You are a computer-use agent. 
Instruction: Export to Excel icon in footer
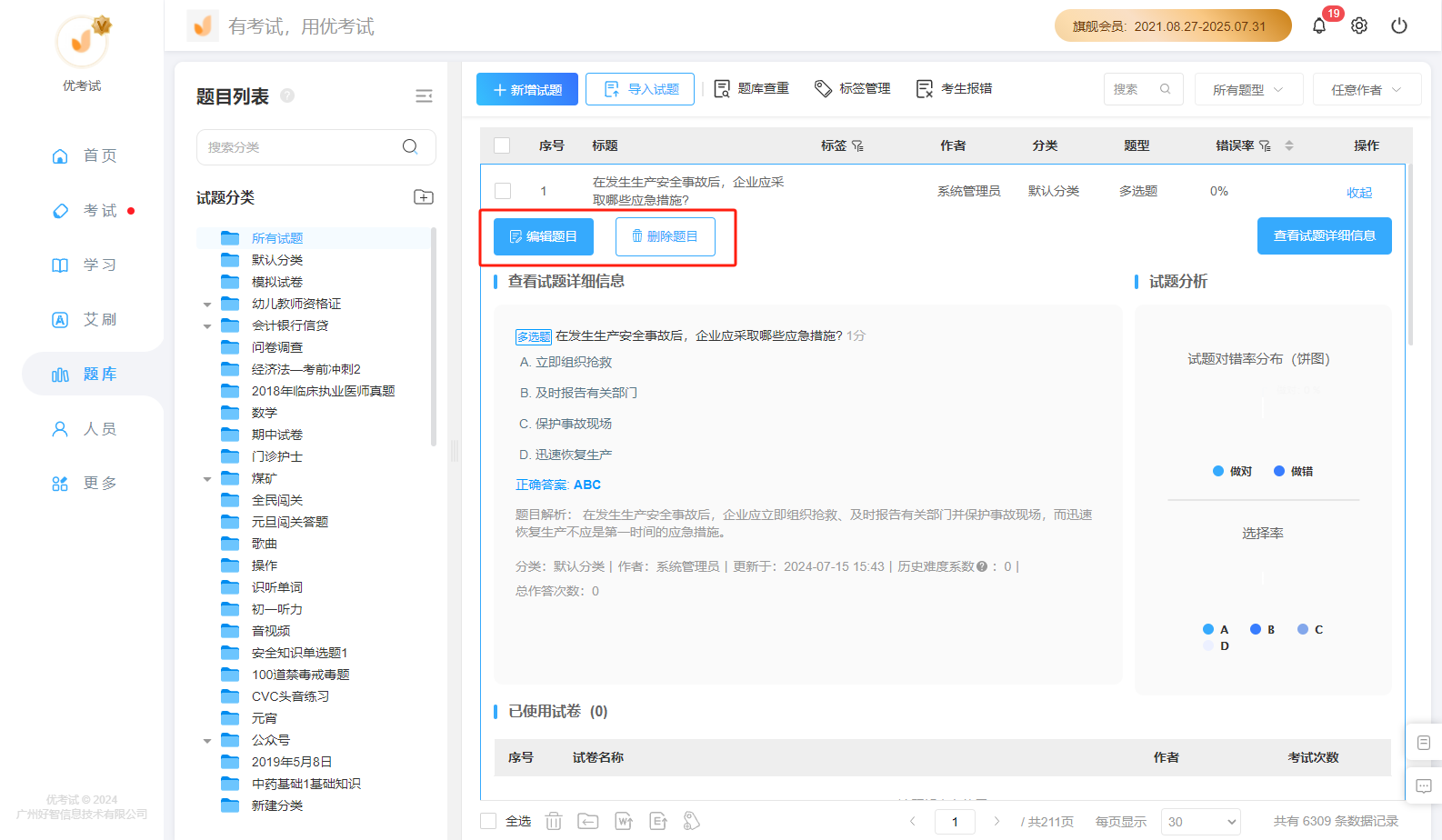(x=658, y=821)
